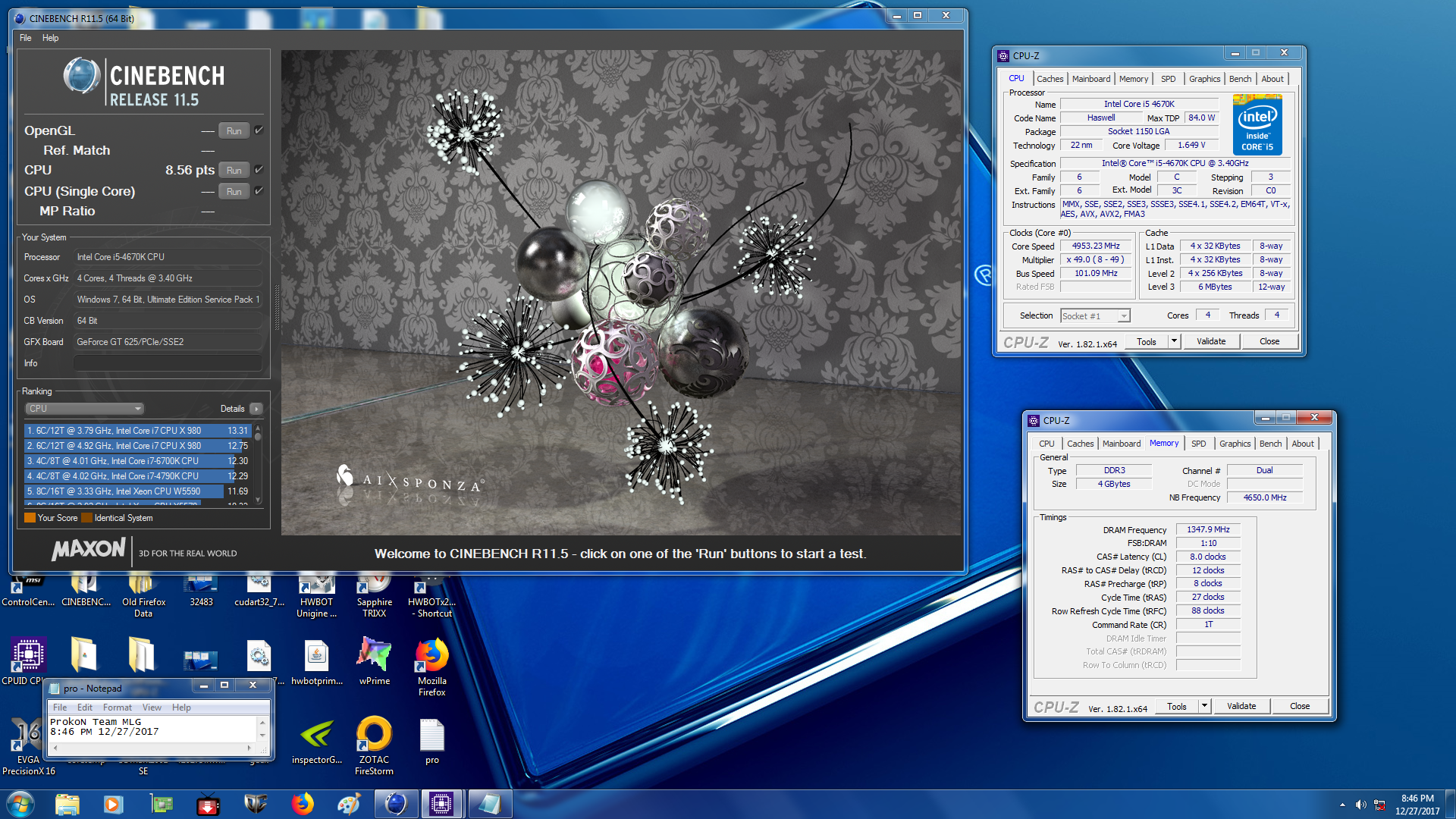Open inspectorG NVIDIA desktop icon

[x=316, y=740]
